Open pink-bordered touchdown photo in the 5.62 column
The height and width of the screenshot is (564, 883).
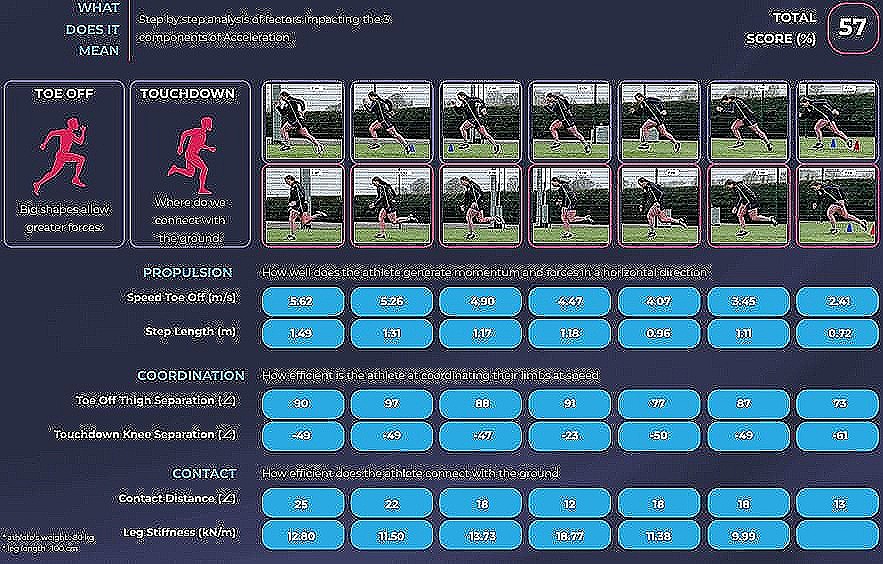[303, 205]
